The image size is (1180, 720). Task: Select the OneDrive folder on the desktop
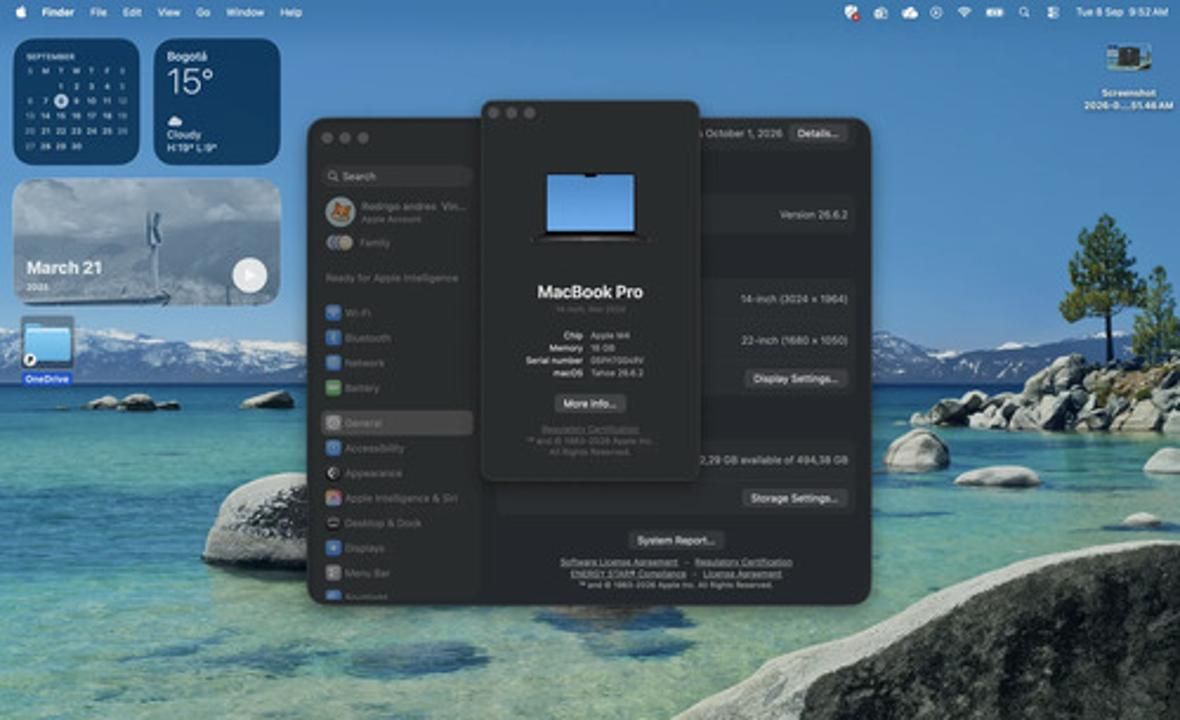(x=47, y=351)
